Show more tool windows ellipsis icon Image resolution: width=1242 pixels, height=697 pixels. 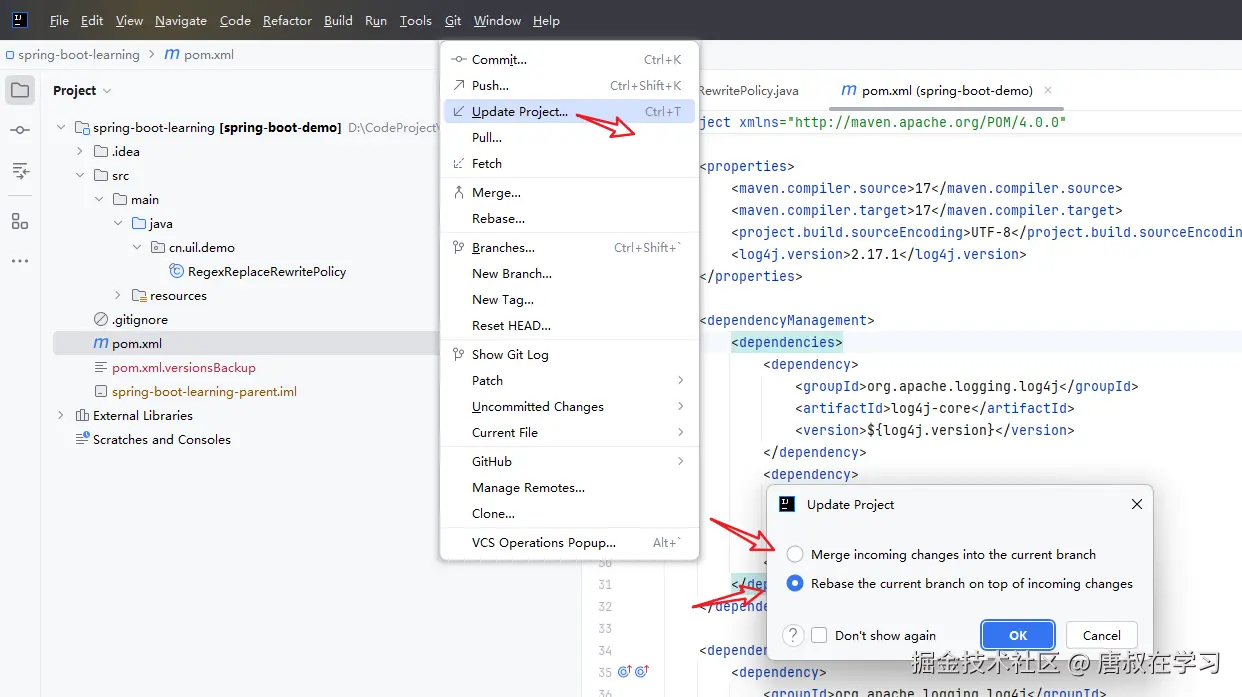pos(20,261)
